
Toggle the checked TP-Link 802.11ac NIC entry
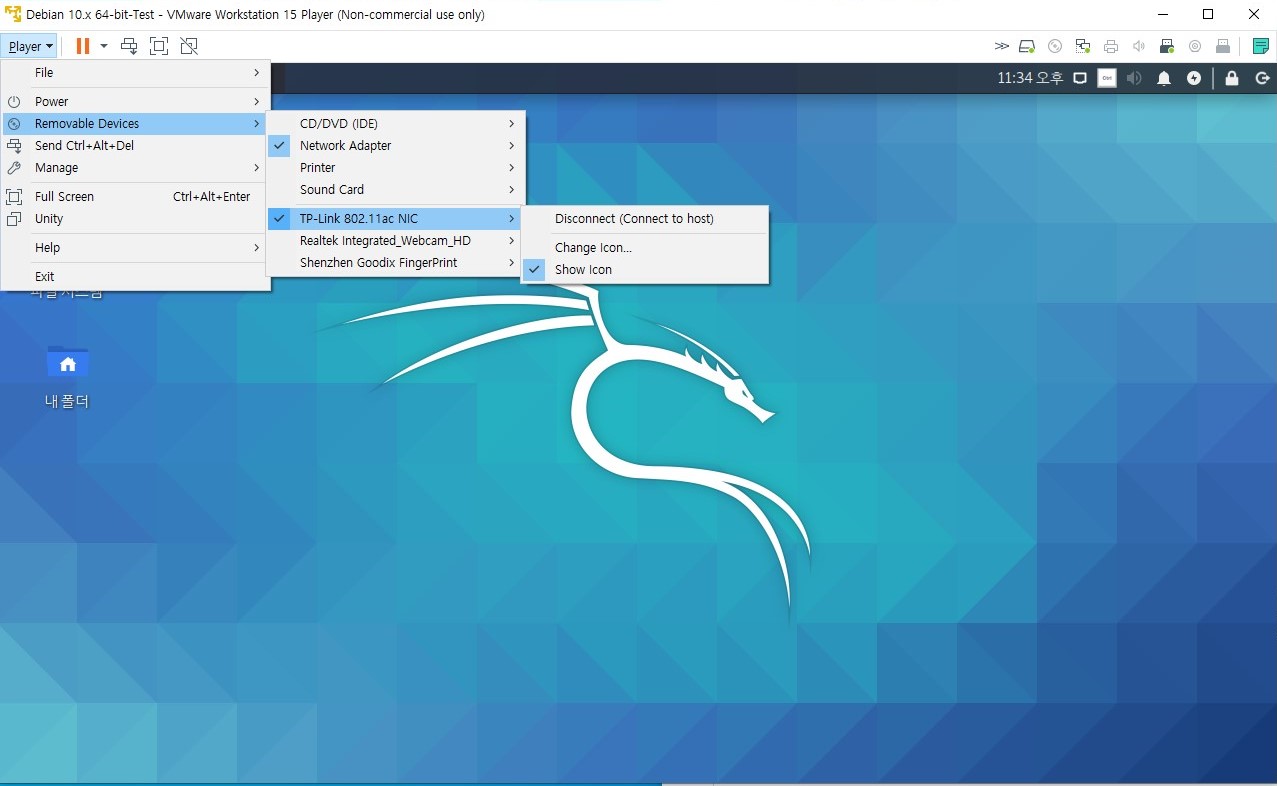pos(395,219)
